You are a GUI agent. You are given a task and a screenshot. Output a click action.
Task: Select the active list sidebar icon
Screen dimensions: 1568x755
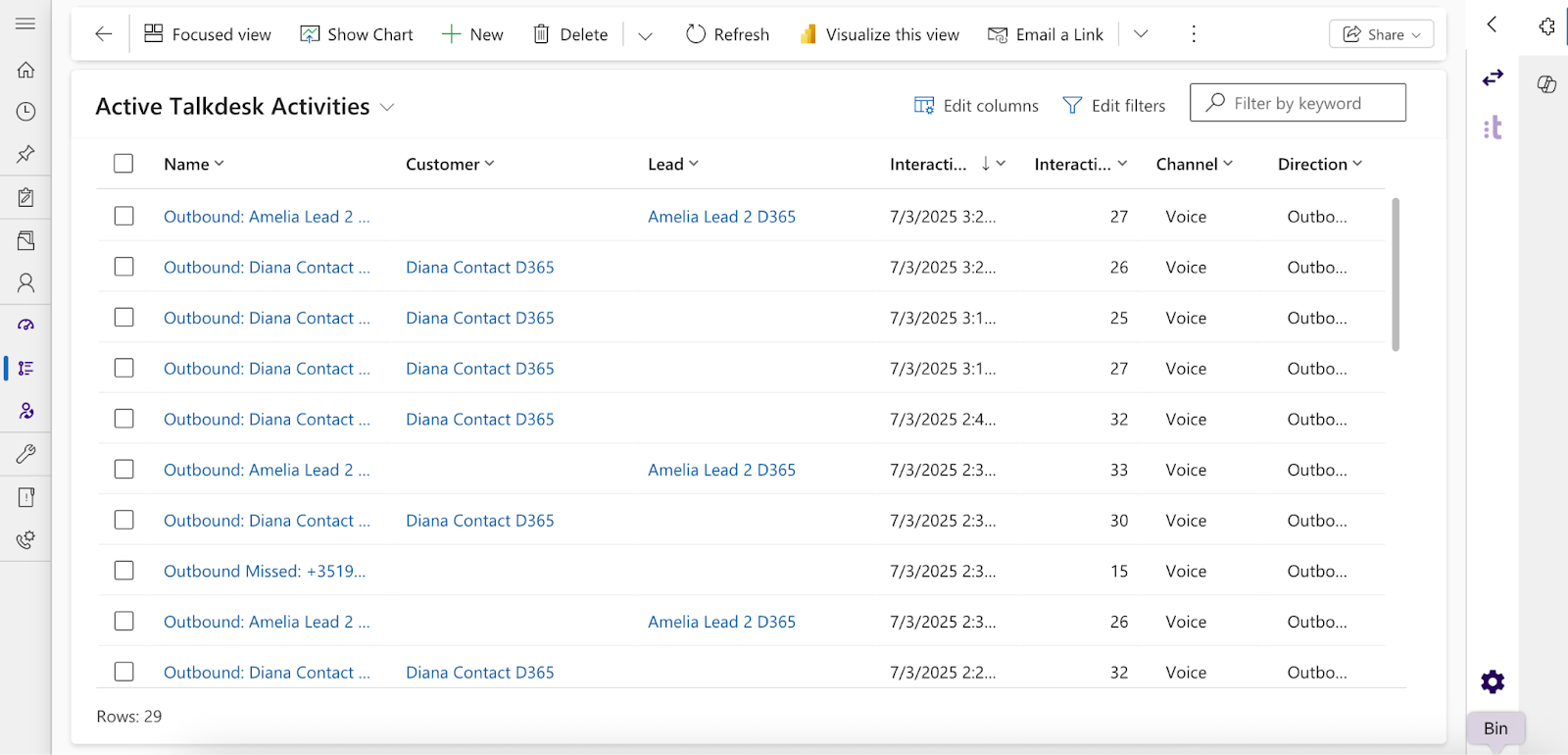pos(25,368)
